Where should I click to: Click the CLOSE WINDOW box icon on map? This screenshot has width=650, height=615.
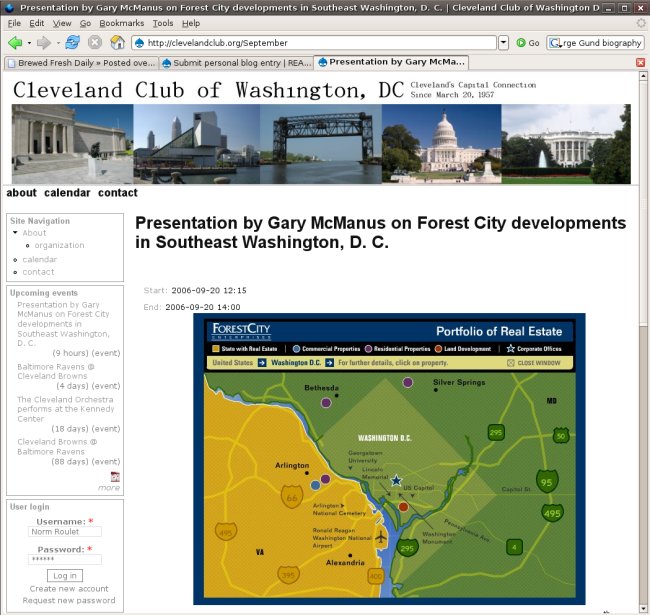tap(511, 363)
